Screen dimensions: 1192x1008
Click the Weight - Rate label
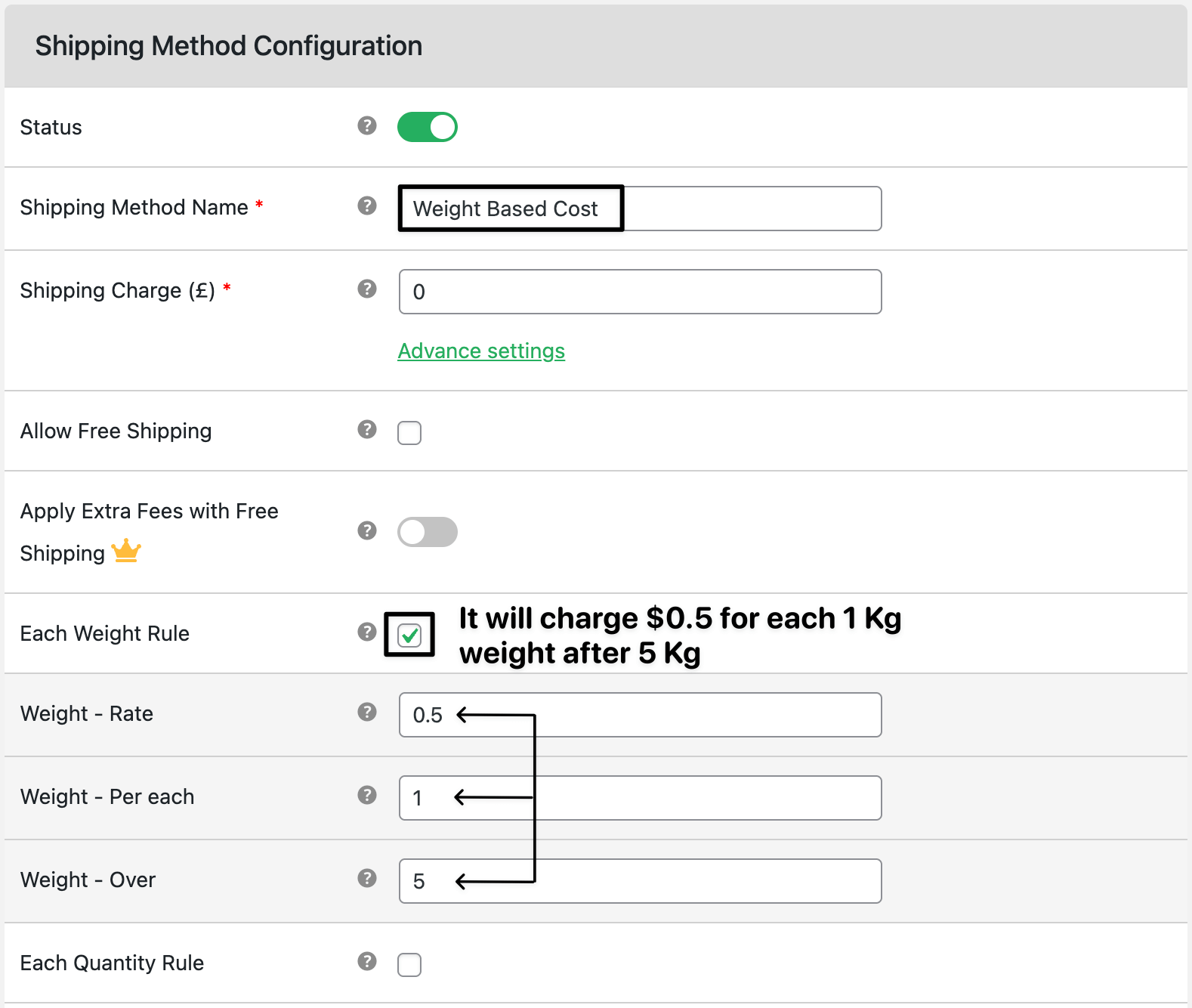[87, 713]
